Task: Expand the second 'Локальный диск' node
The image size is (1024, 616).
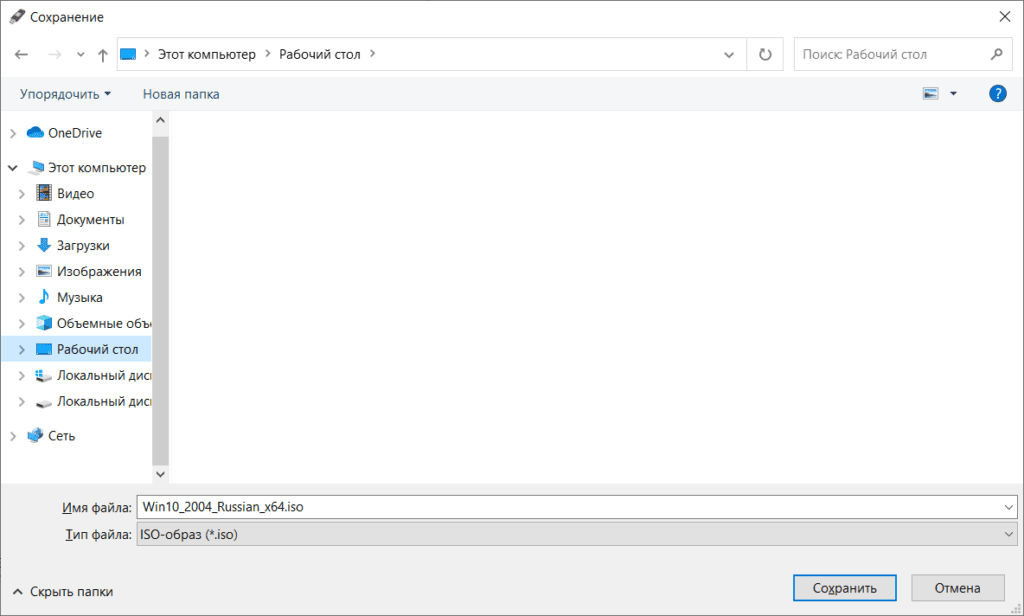Action: (x=22, y=402)
